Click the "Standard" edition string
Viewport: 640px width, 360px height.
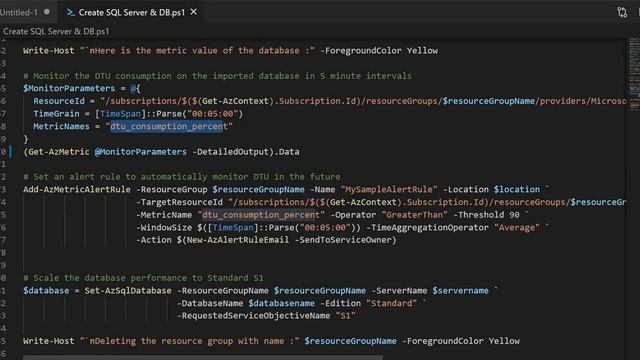[x=391, y=303]
